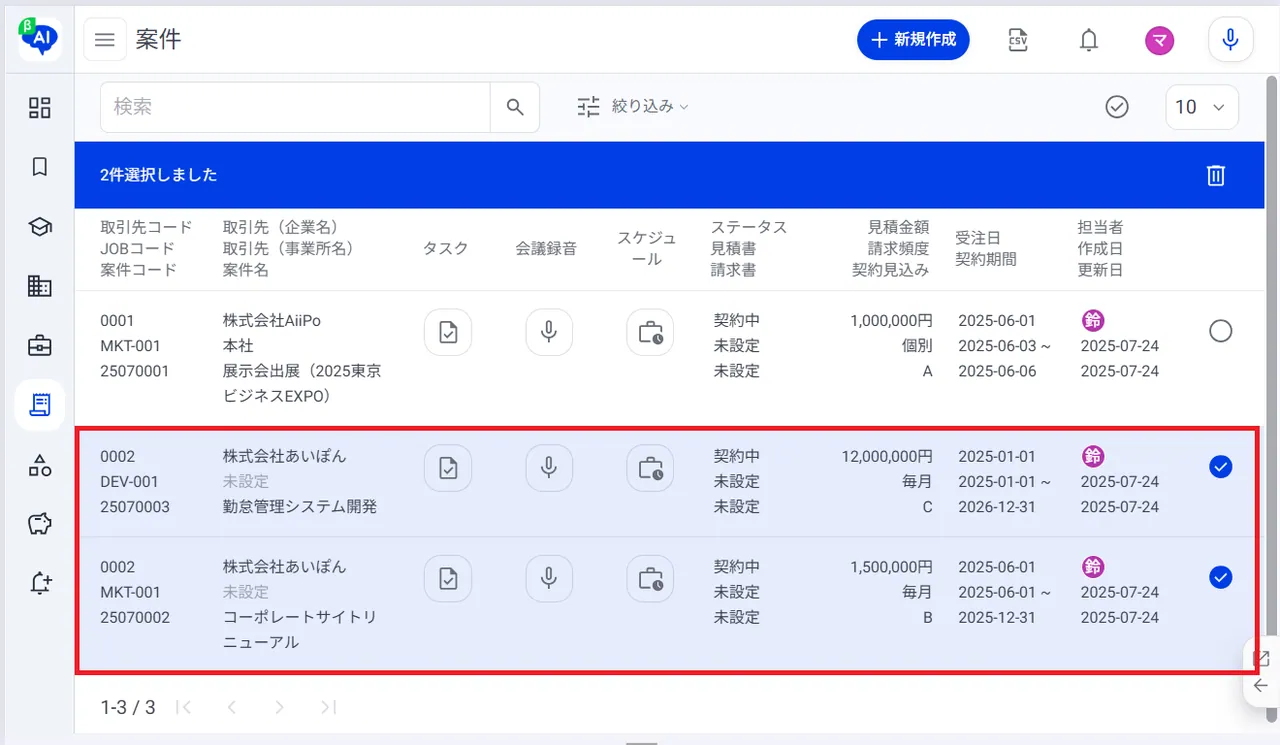1280x745 pixels.
Task: Deselect the コーポレートサイトリニューアル row checkbox
Action: [x=1220, y=577]
